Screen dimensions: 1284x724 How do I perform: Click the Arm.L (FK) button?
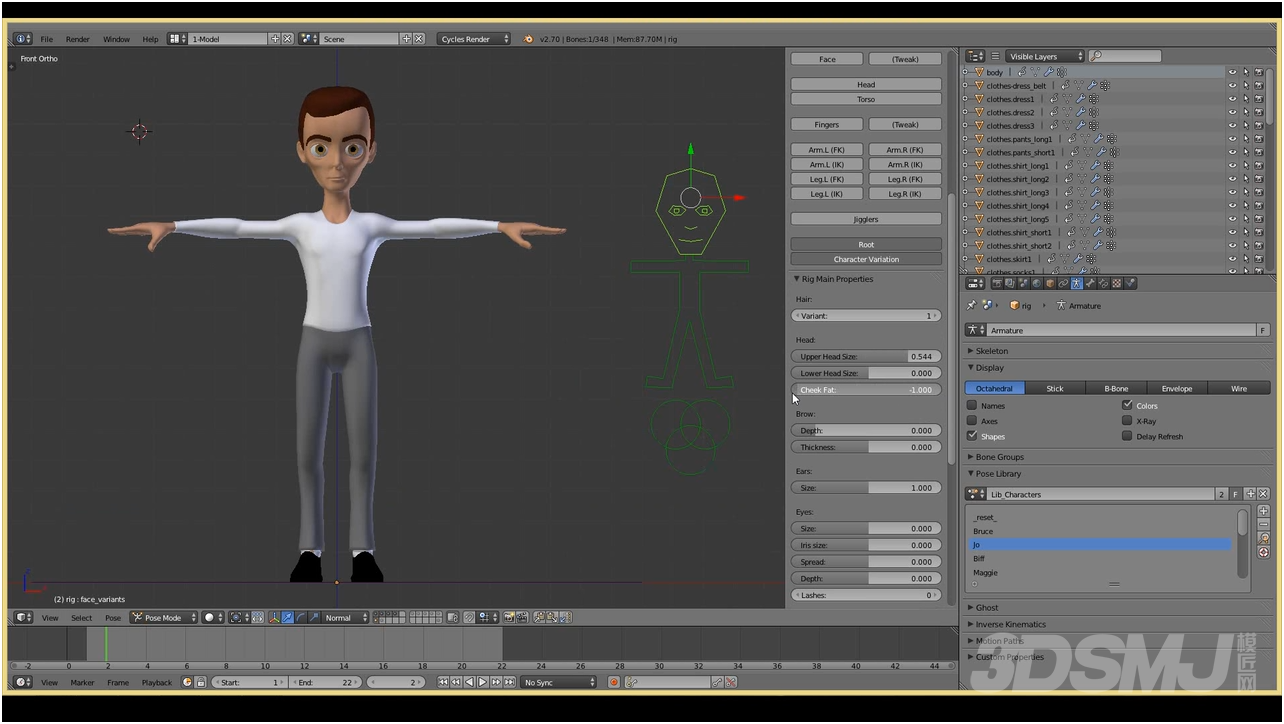[827, 150]
